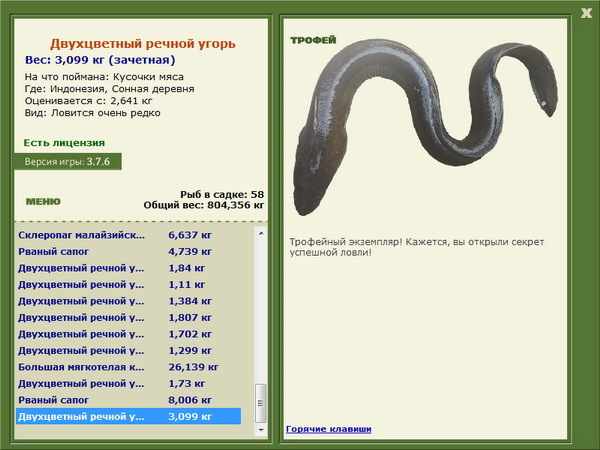Select Большая мягкотелая к... 26,139 кг row
Screen dimensions: 600x450
point(129,367)
